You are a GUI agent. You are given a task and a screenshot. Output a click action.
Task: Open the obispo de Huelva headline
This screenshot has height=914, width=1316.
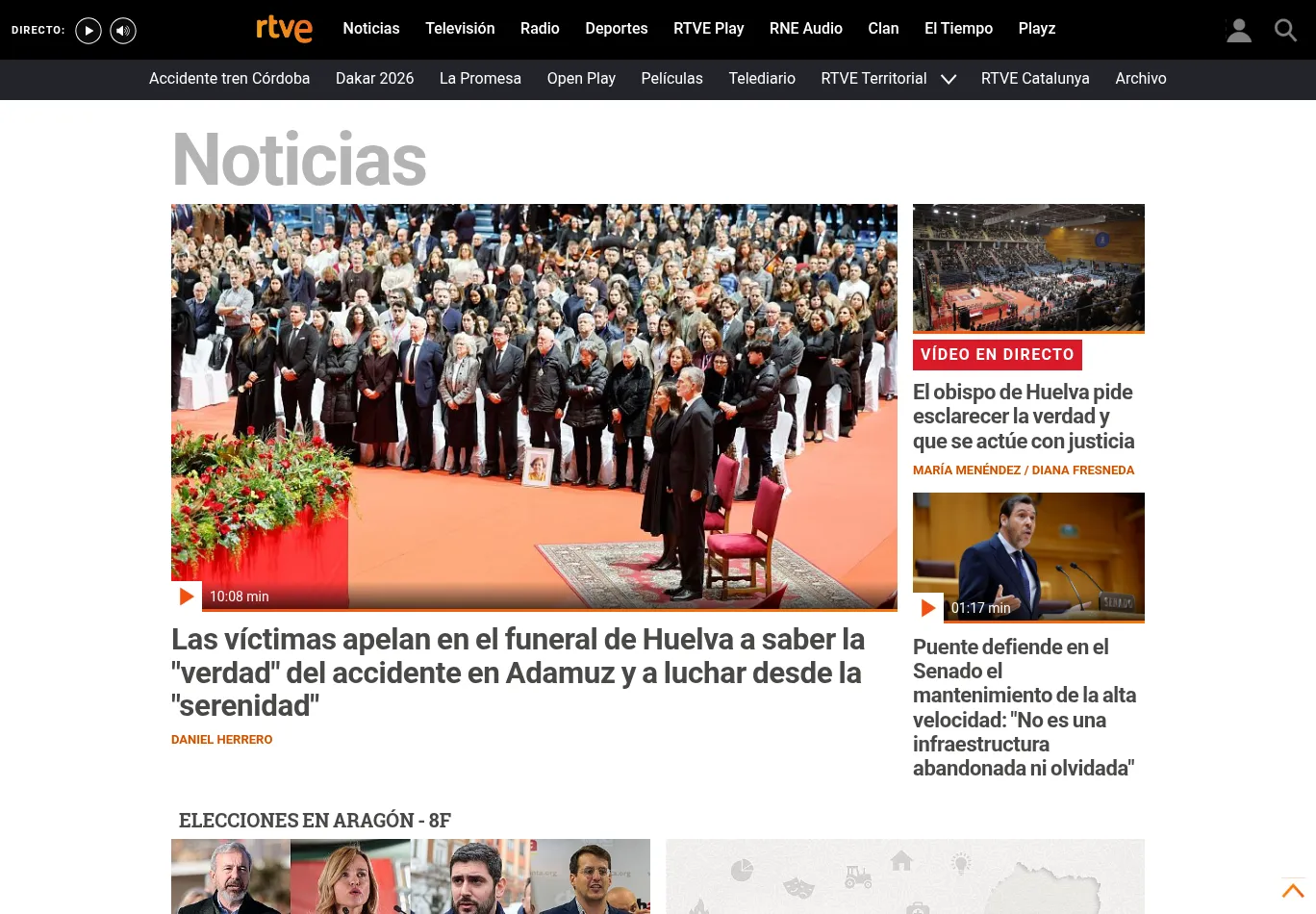1024,417
